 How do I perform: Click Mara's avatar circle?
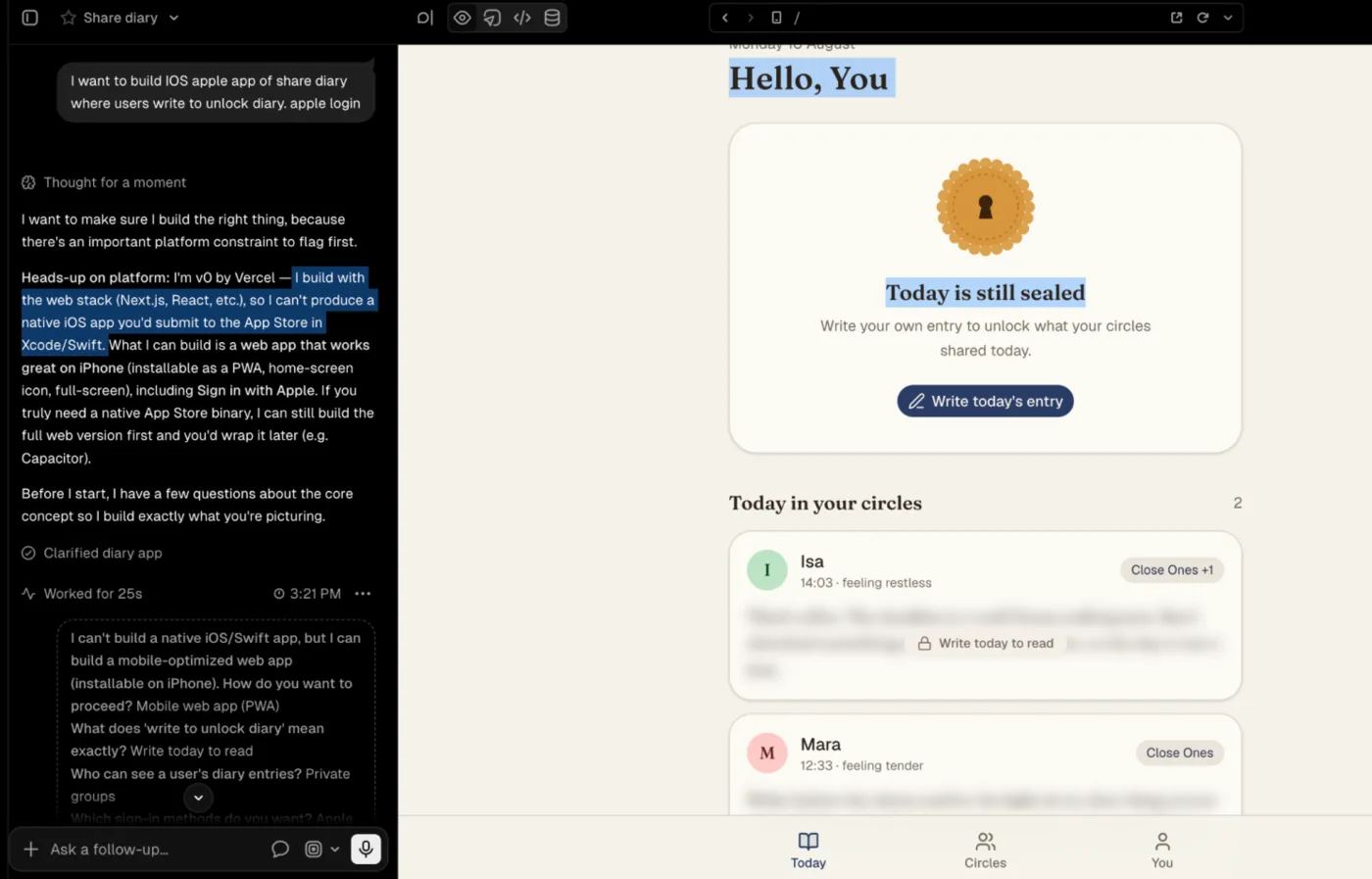[767, 754]
